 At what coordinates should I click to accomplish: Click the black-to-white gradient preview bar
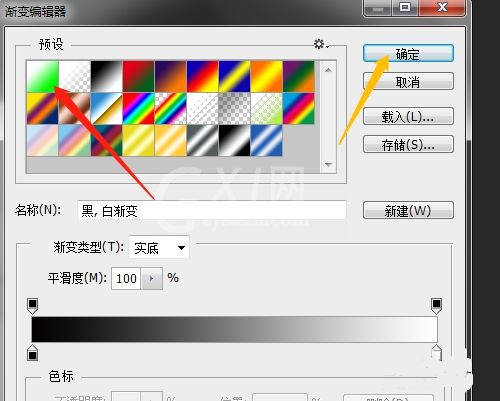click(235, 329)
